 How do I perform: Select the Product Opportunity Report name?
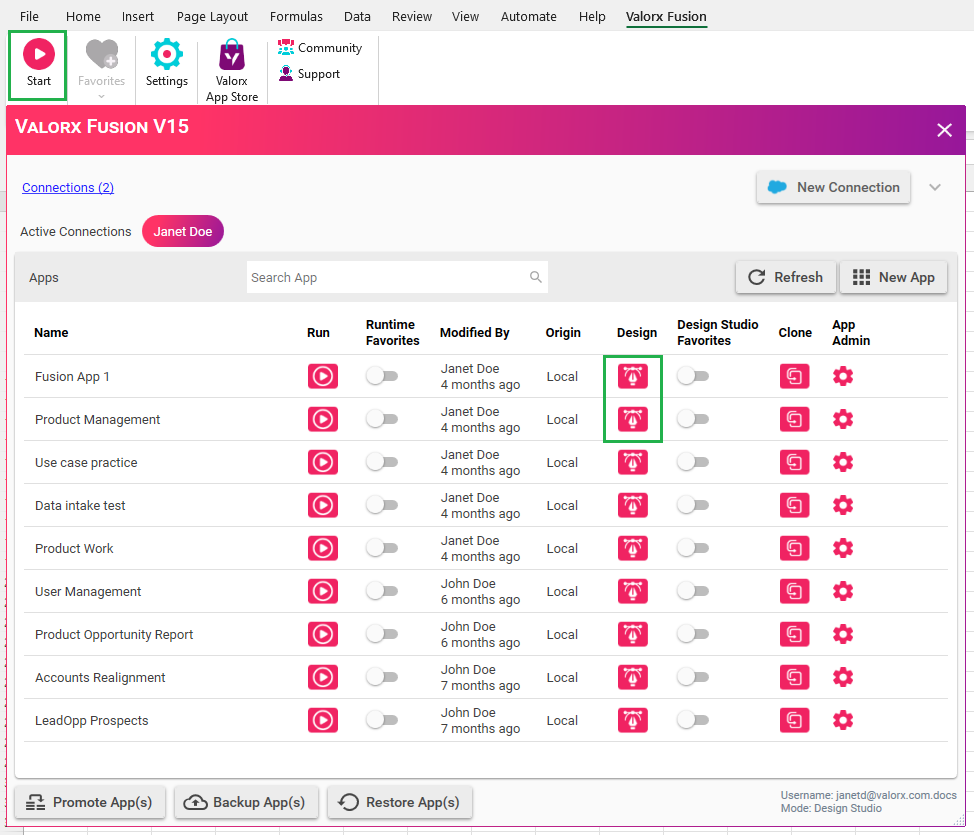[x=114, y=634]
